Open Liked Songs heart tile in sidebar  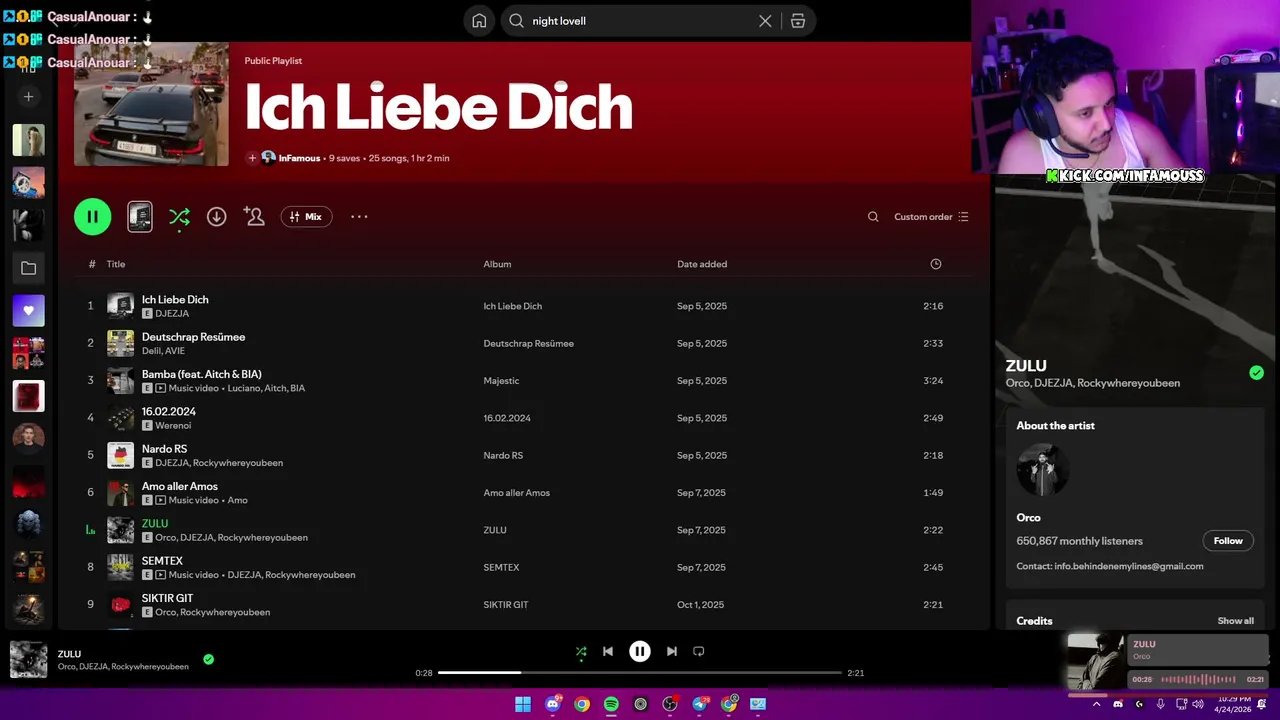point(28,311)
